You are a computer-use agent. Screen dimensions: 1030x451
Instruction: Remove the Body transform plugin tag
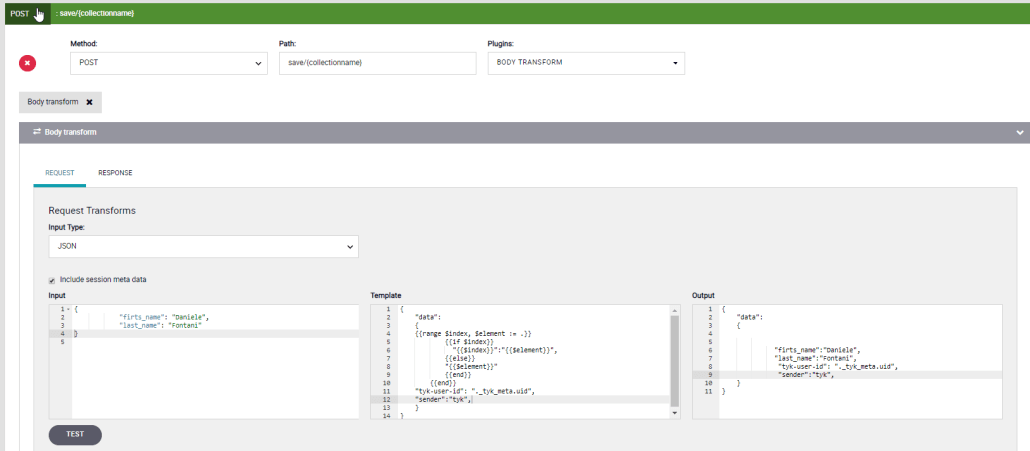[x=89, y=102]
